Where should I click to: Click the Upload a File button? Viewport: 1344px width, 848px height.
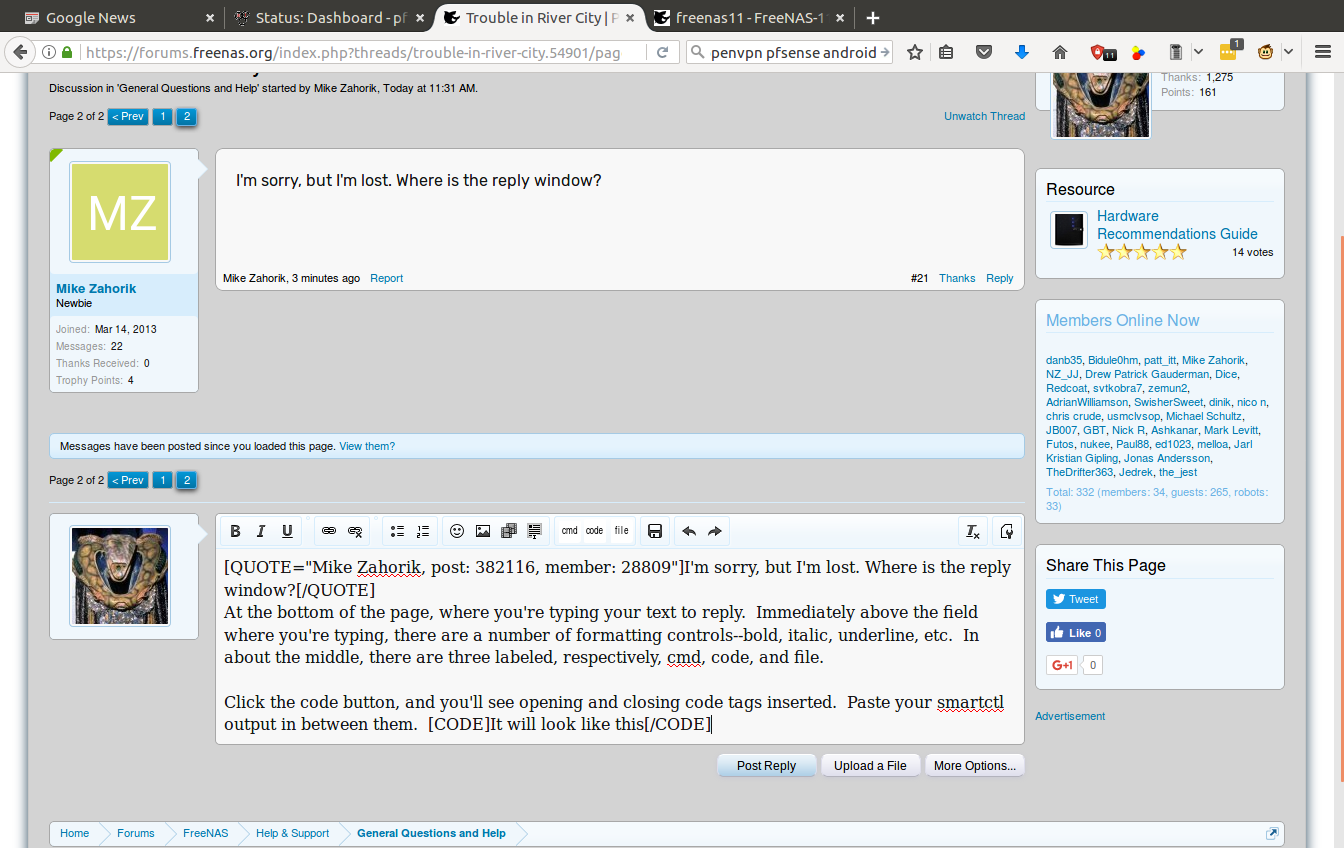pos(870,766)
